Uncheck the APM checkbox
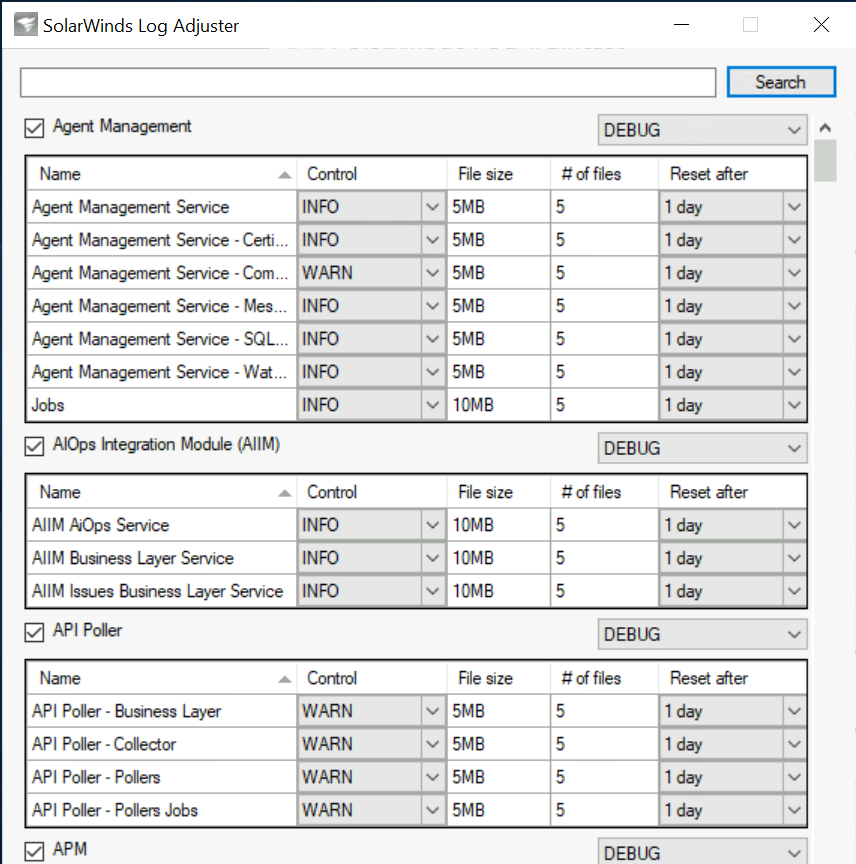Image resolution: width=856 pixels, height=864 pixels. [x=34, y=851]
